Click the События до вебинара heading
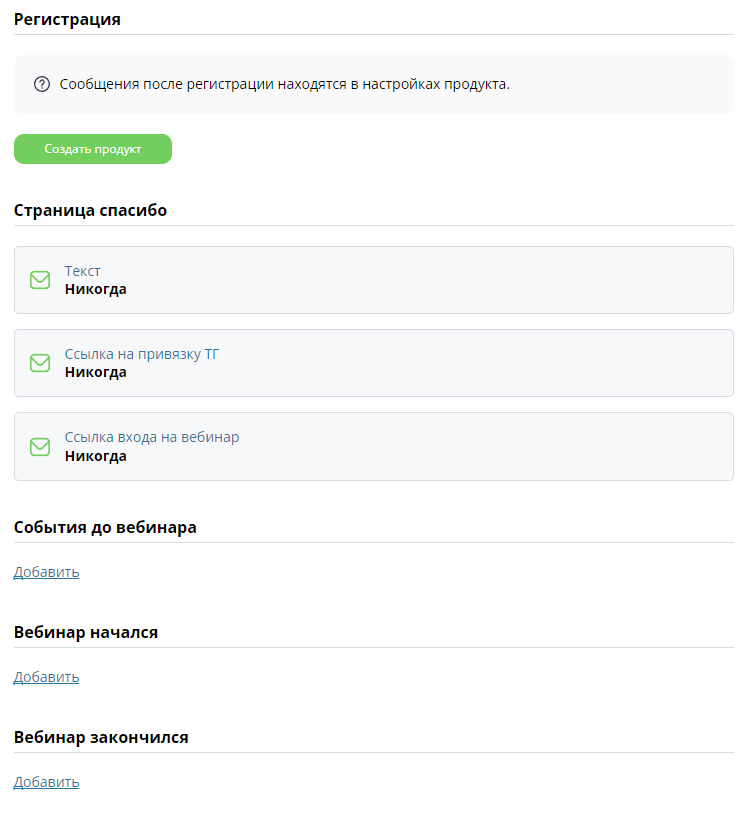Viewport: 746px width, 820px height. [x=105, y=527]
